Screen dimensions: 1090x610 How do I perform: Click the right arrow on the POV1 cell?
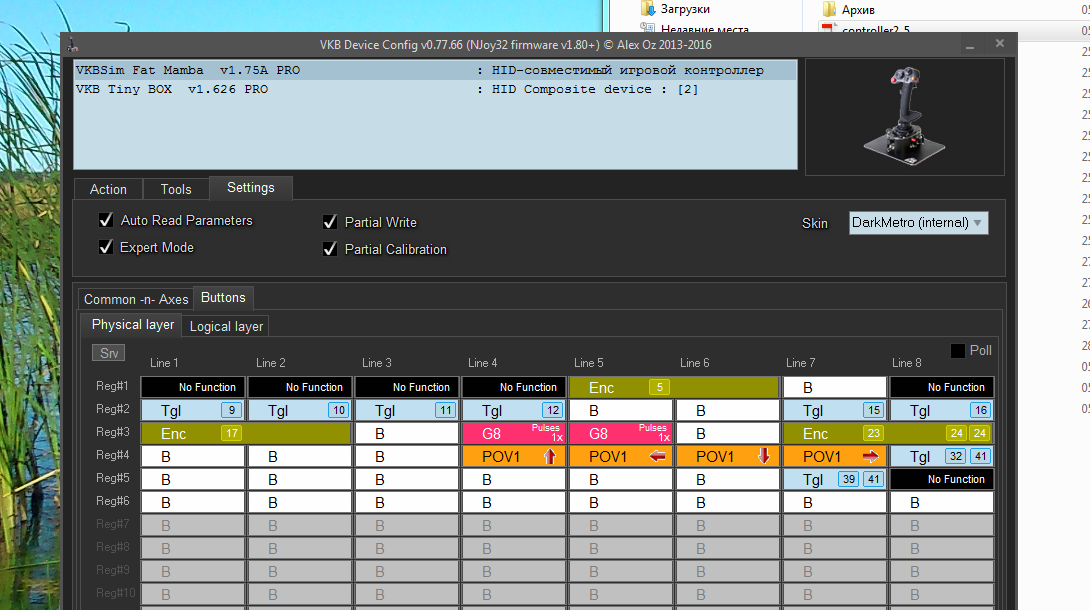click(870, 456)
